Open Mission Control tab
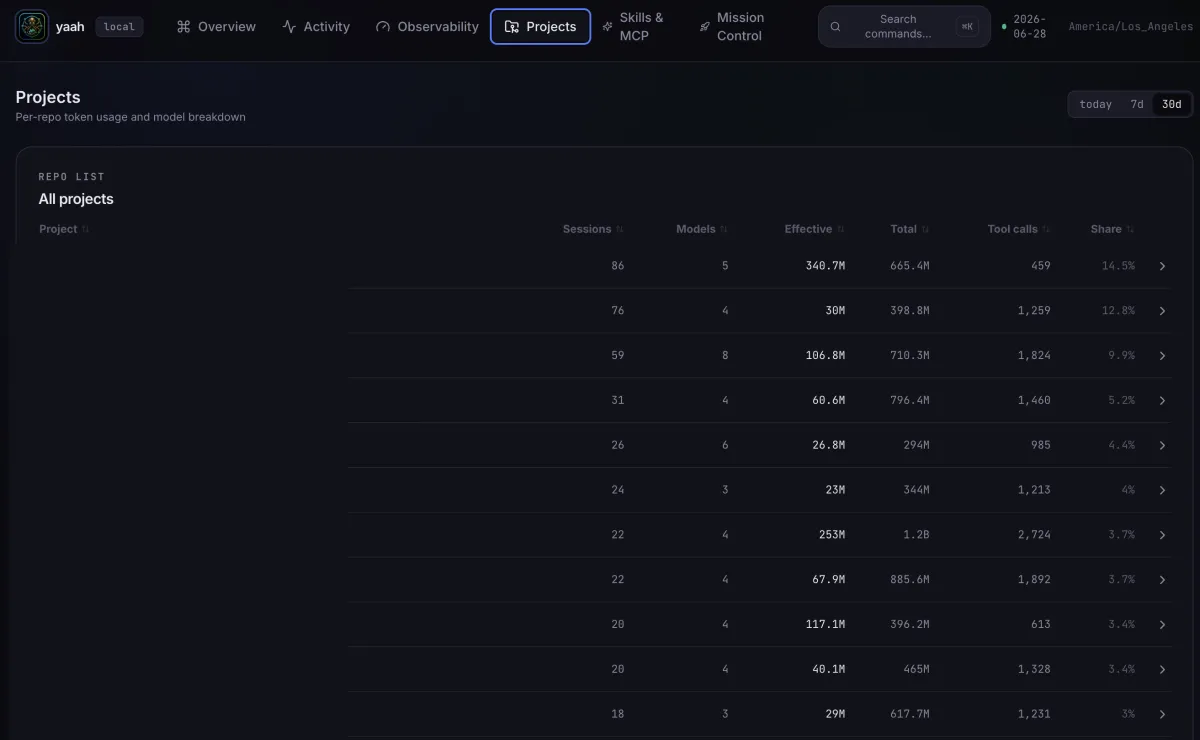 coord(731,27)
